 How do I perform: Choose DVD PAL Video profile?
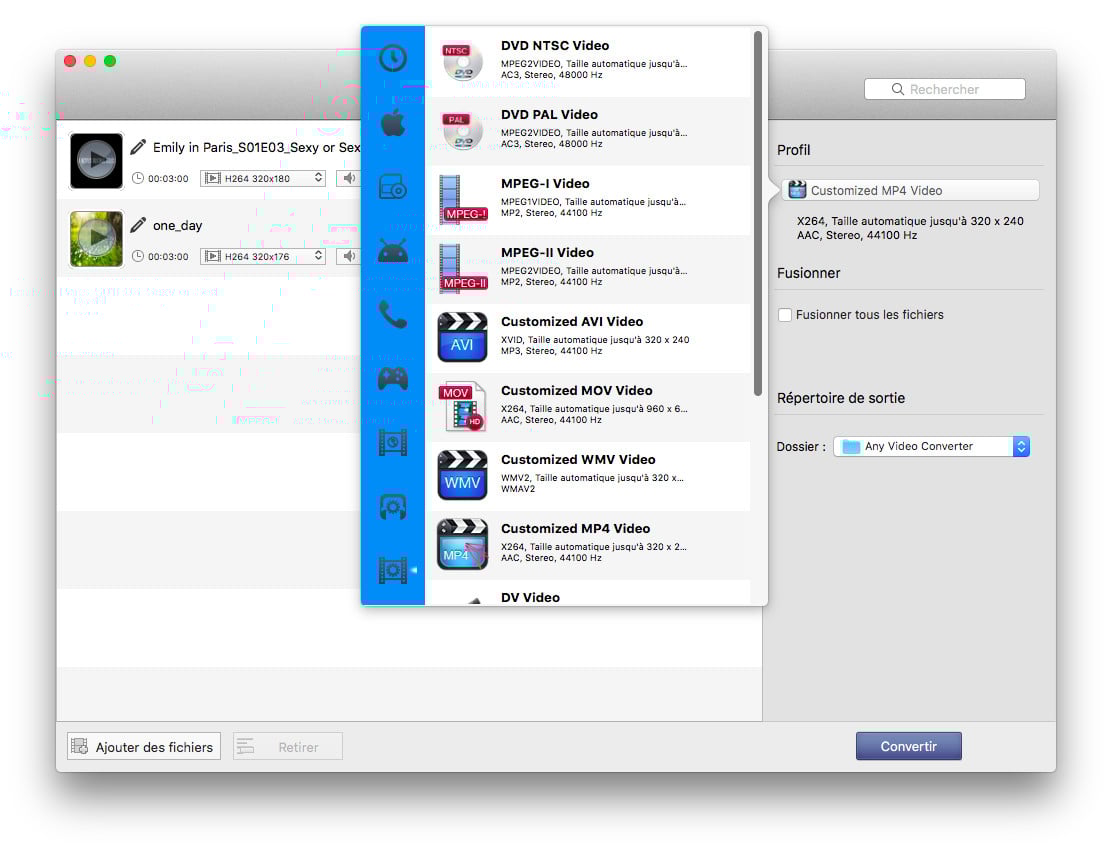(x=587, y=131)
